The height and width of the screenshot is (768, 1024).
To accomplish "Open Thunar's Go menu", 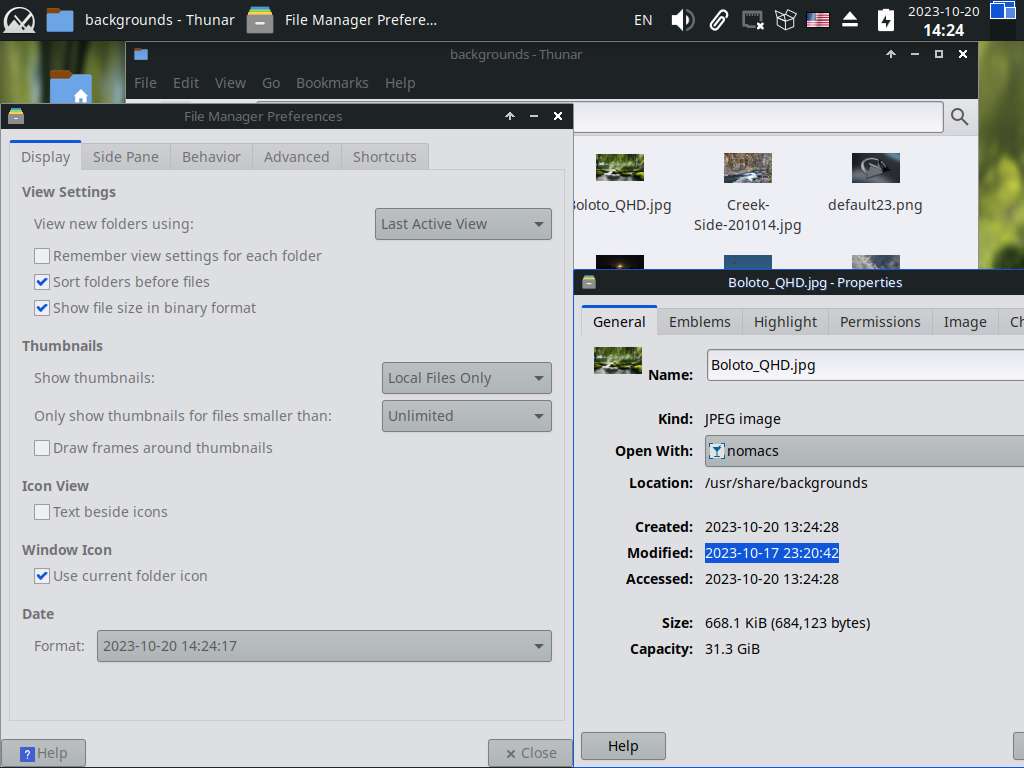I will pos(271,83).
